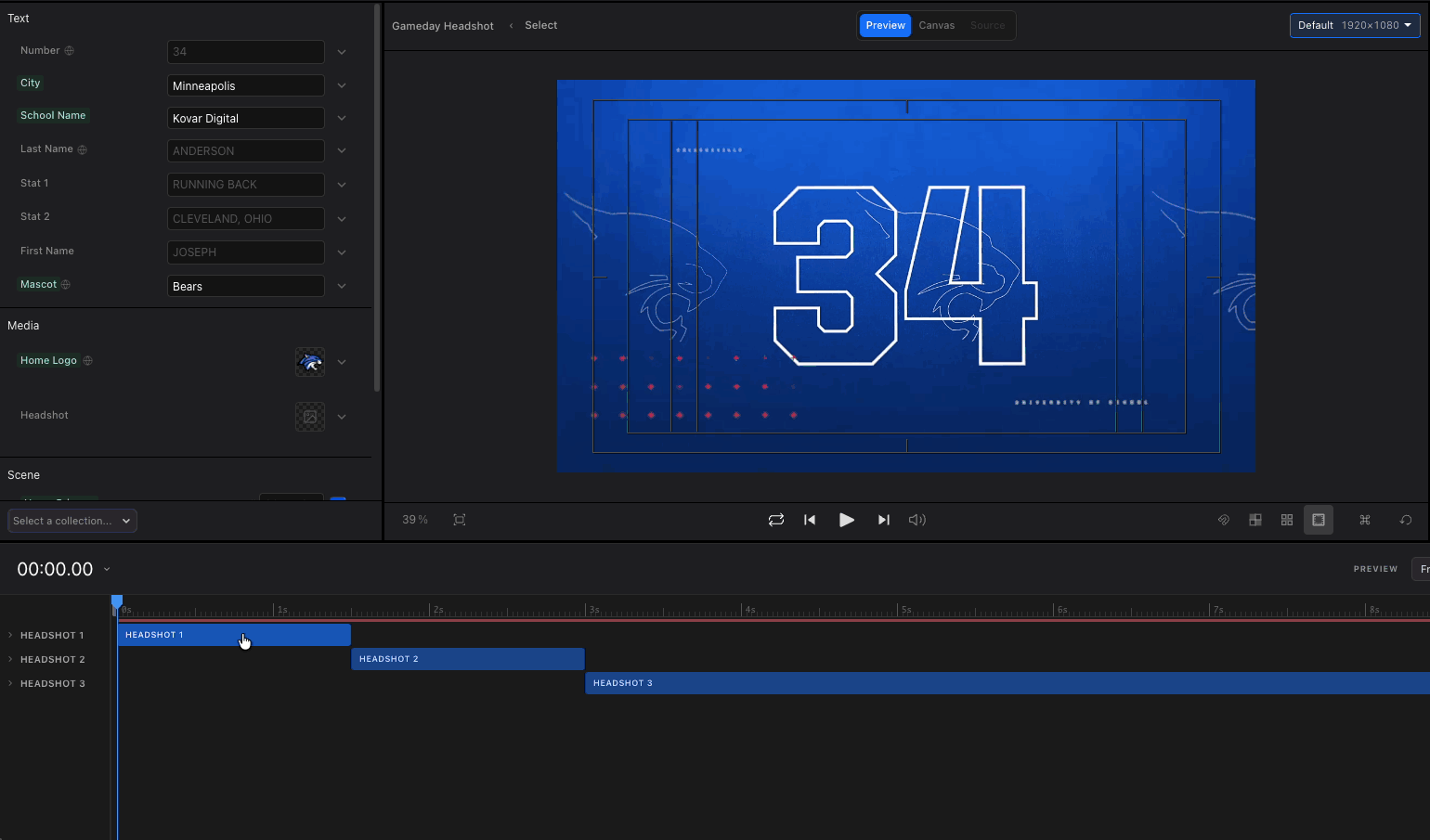Click the left panel vertical scrollbar
The width and height of the screenshot is (1430, 840).
(377, 197)
